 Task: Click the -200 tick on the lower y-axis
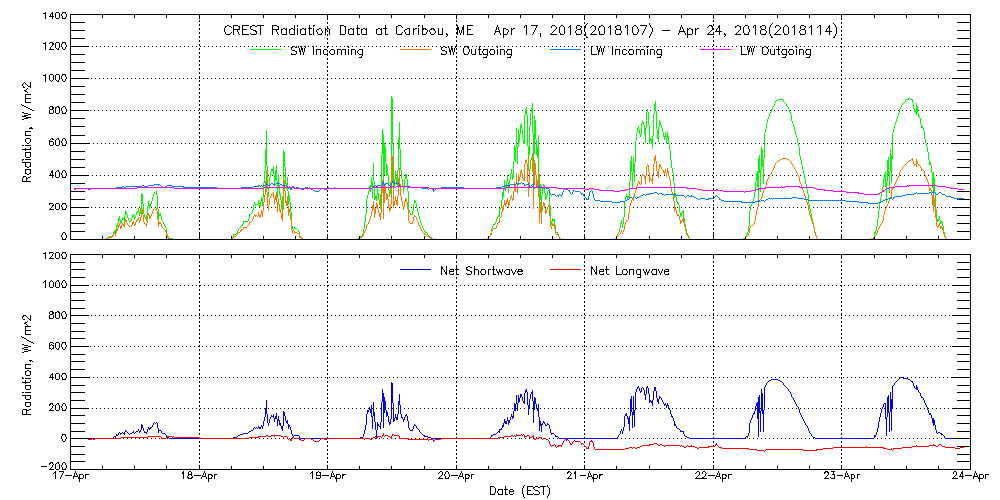(x=54, y=466)
